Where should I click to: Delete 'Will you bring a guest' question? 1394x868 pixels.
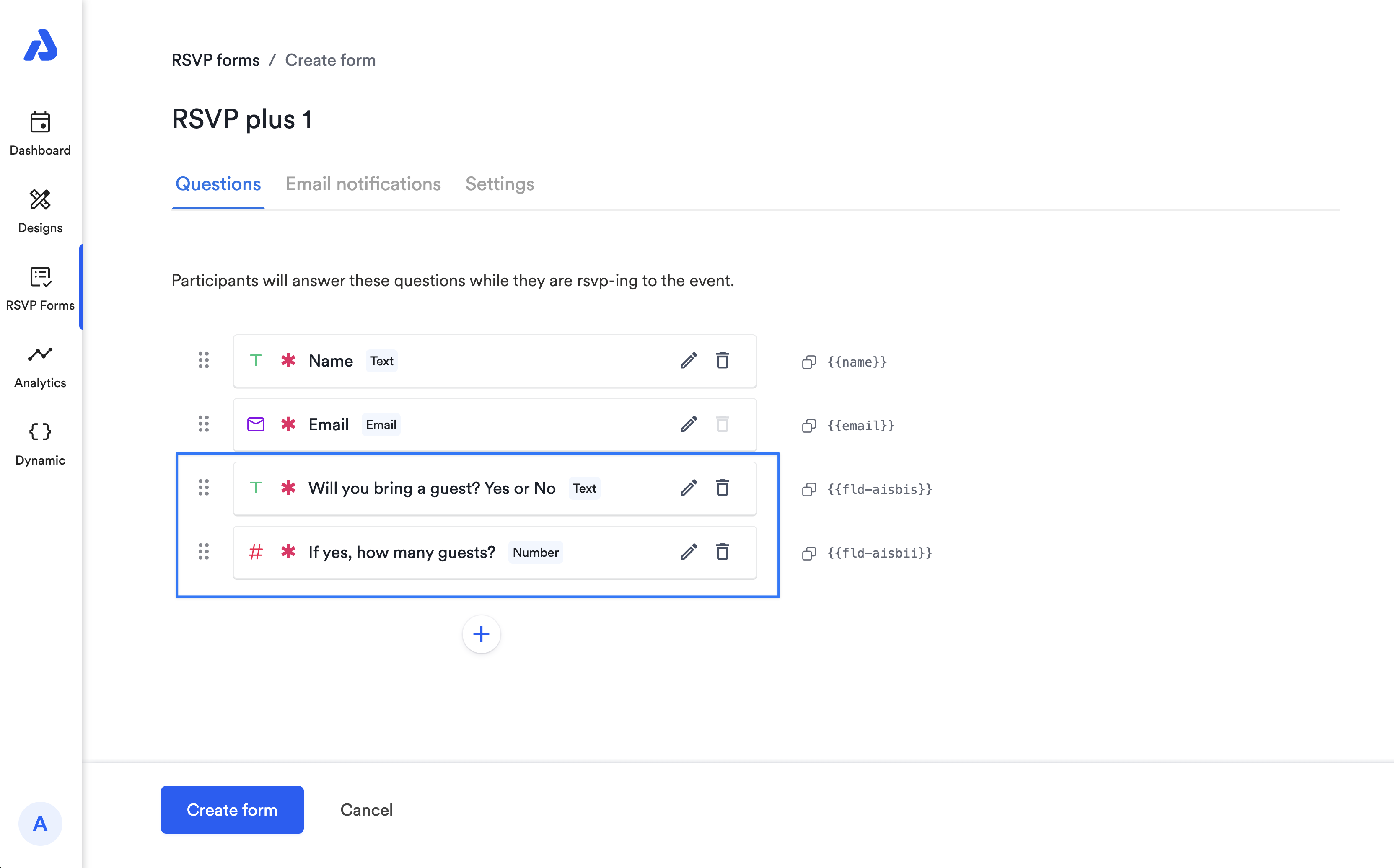[x=723, y=488]
